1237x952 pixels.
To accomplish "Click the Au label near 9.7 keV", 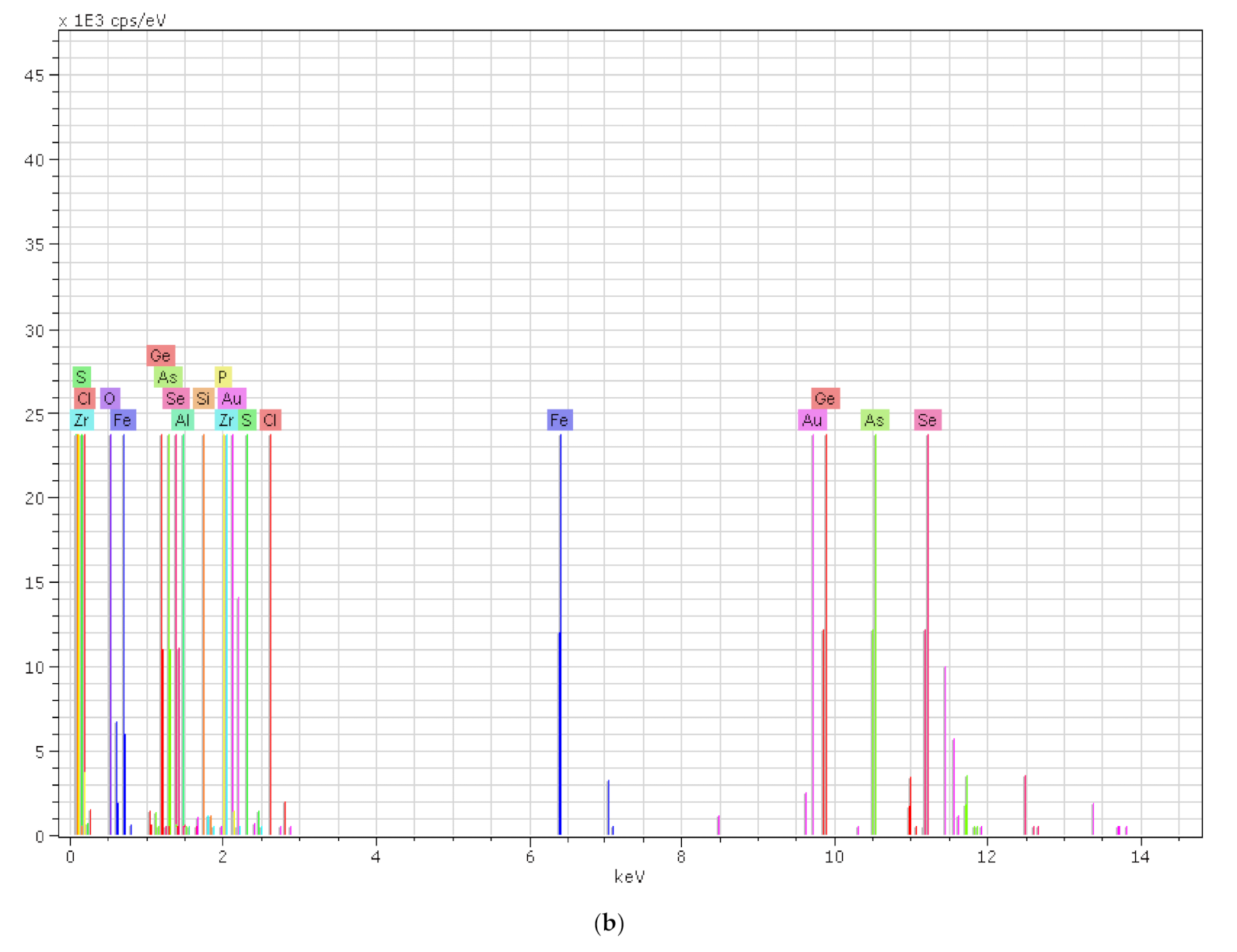I will (812, 420).
